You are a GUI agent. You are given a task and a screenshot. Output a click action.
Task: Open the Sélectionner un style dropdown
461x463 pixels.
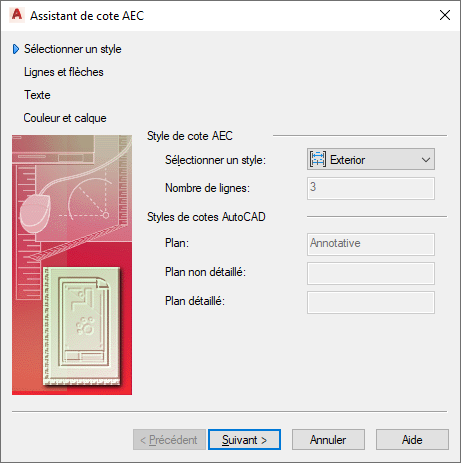pos(371,159)
